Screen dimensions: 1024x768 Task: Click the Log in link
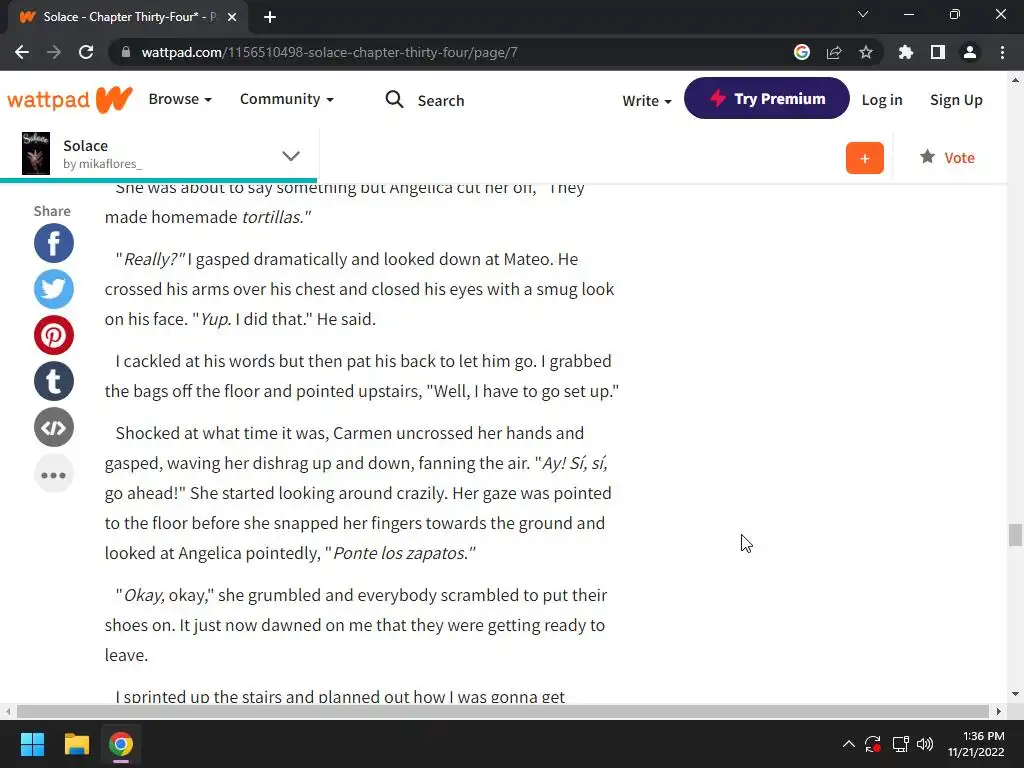882,100
